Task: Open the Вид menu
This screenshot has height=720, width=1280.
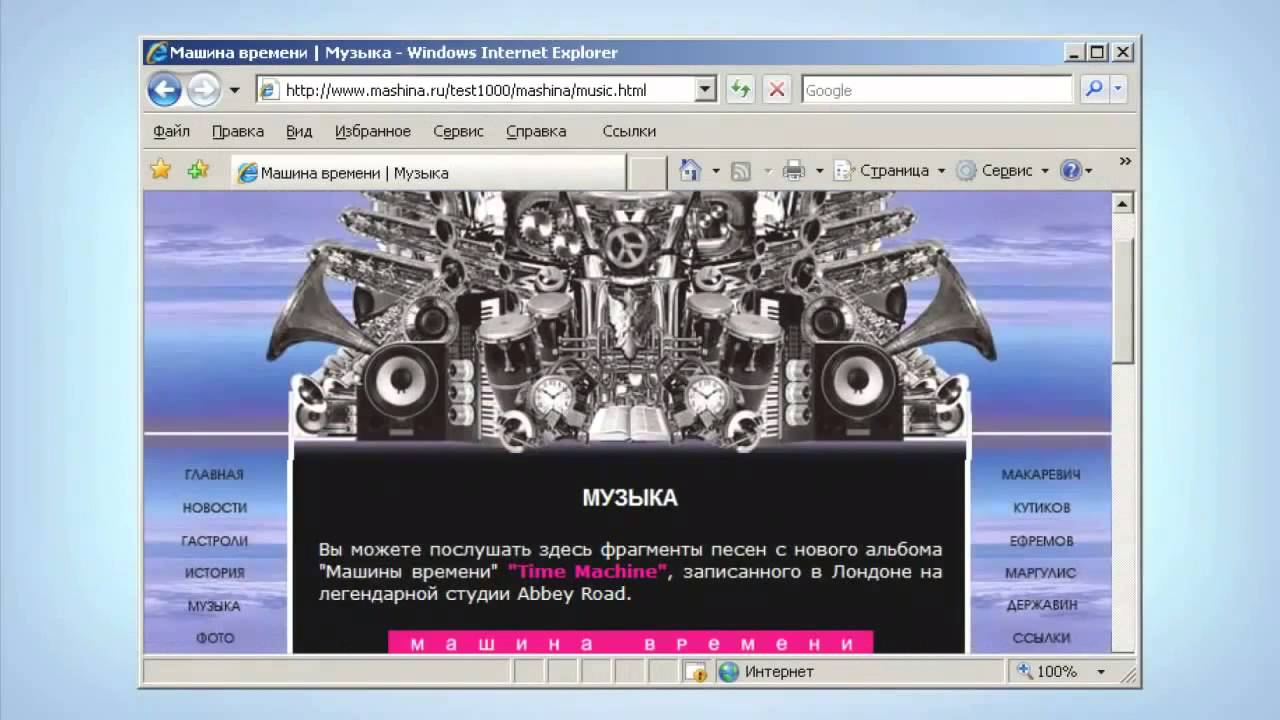Action: click(x=299, y=131)
